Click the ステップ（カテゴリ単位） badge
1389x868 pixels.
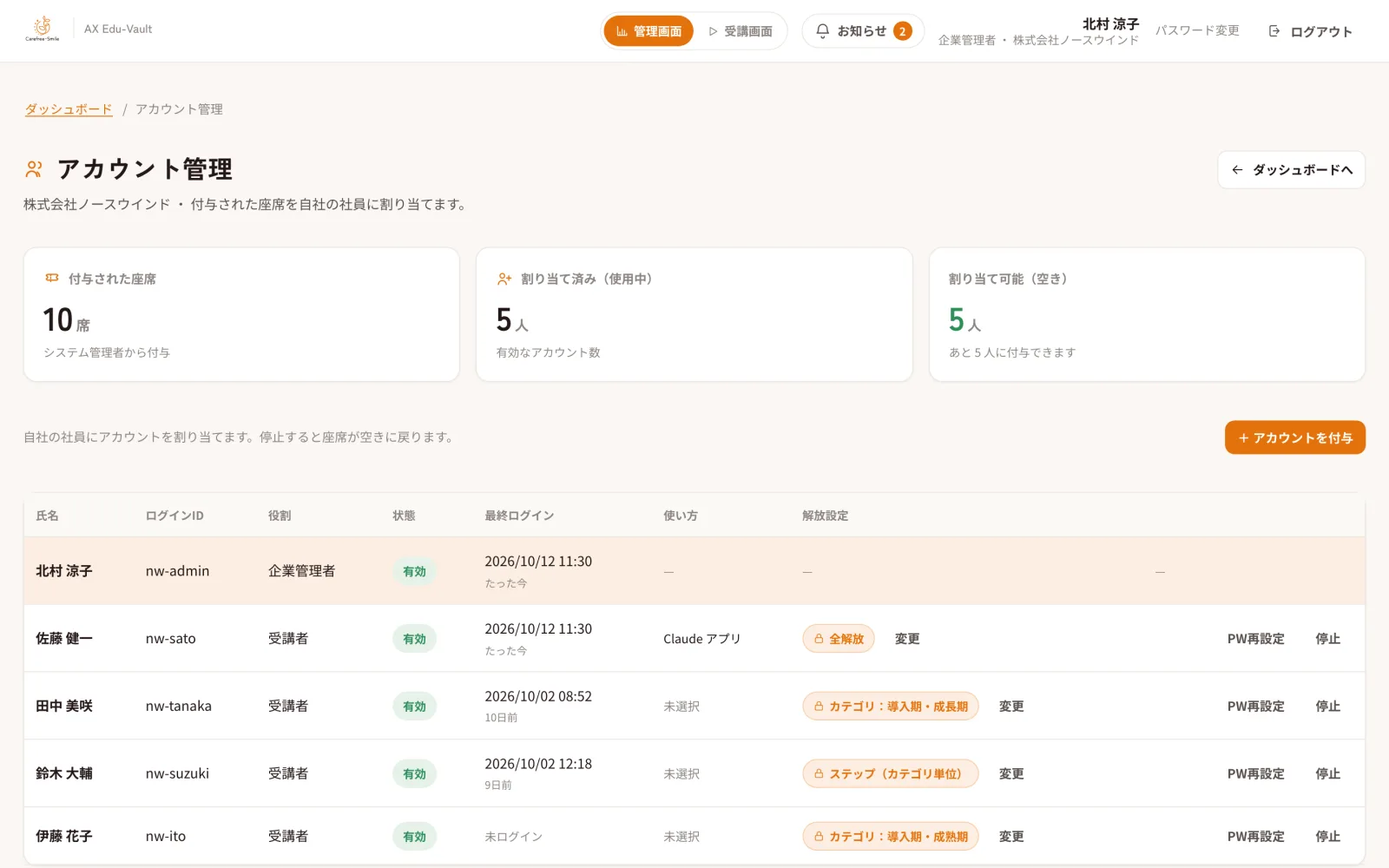(890, 774)
